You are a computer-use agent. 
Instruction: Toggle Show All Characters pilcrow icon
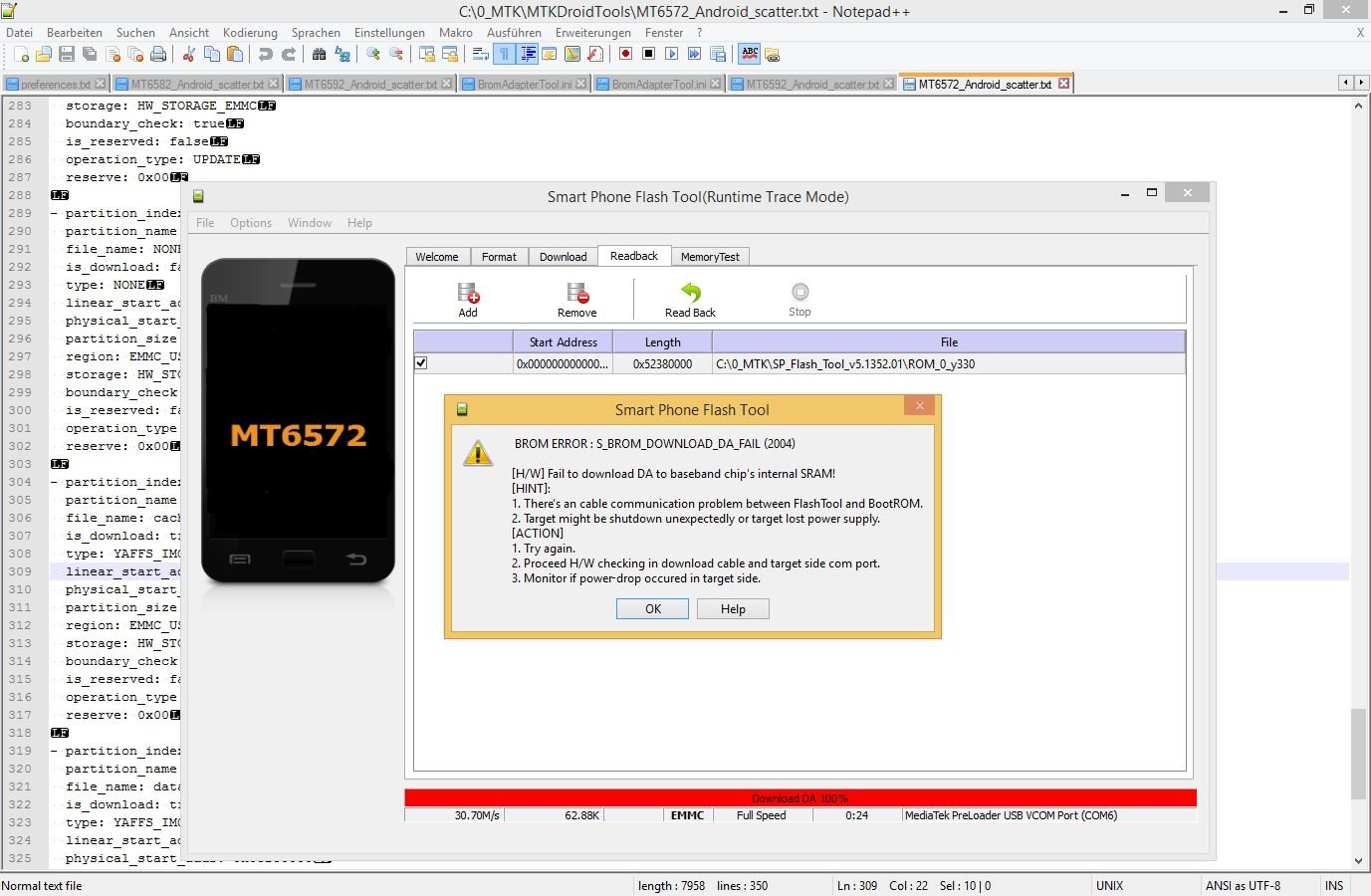[x=504, y=54]
